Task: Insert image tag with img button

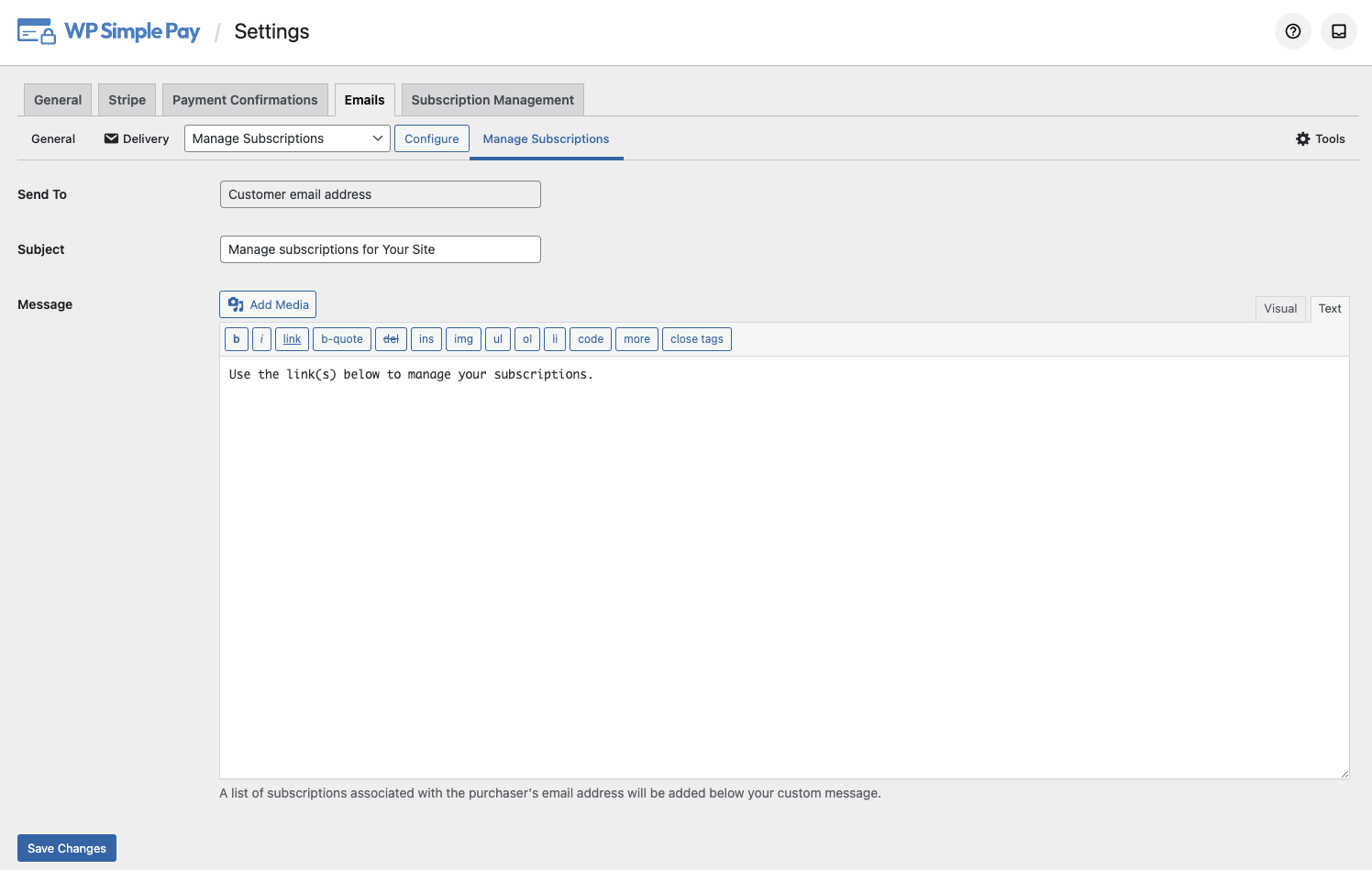Action: (463, 339)
